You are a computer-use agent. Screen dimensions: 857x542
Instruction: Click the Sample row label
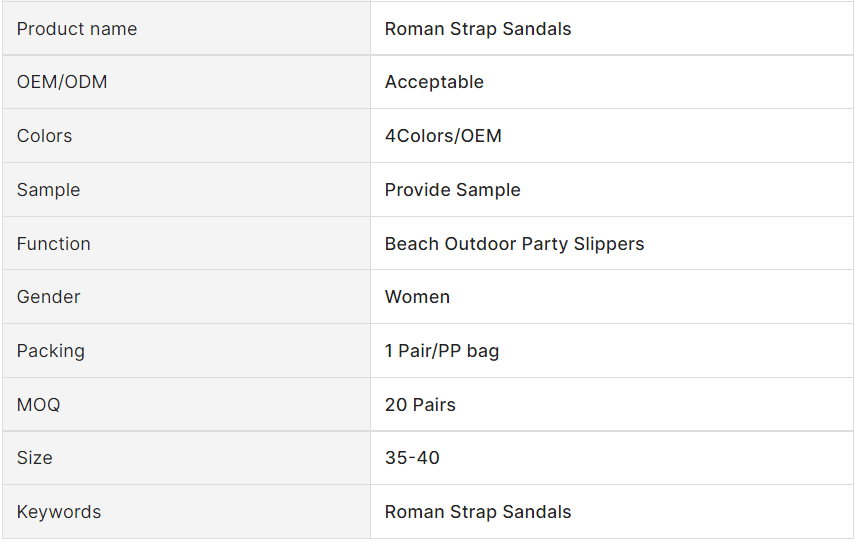[x=48, y=190]
